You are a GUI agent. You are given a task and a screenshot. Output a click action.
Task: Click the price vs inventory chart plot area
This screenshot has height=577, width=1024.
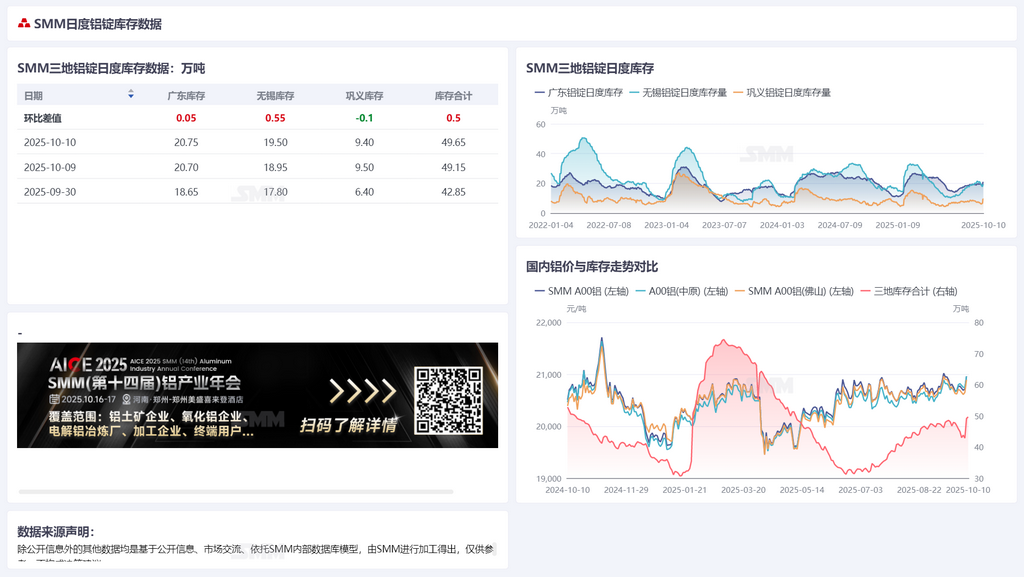pos(767,400)
